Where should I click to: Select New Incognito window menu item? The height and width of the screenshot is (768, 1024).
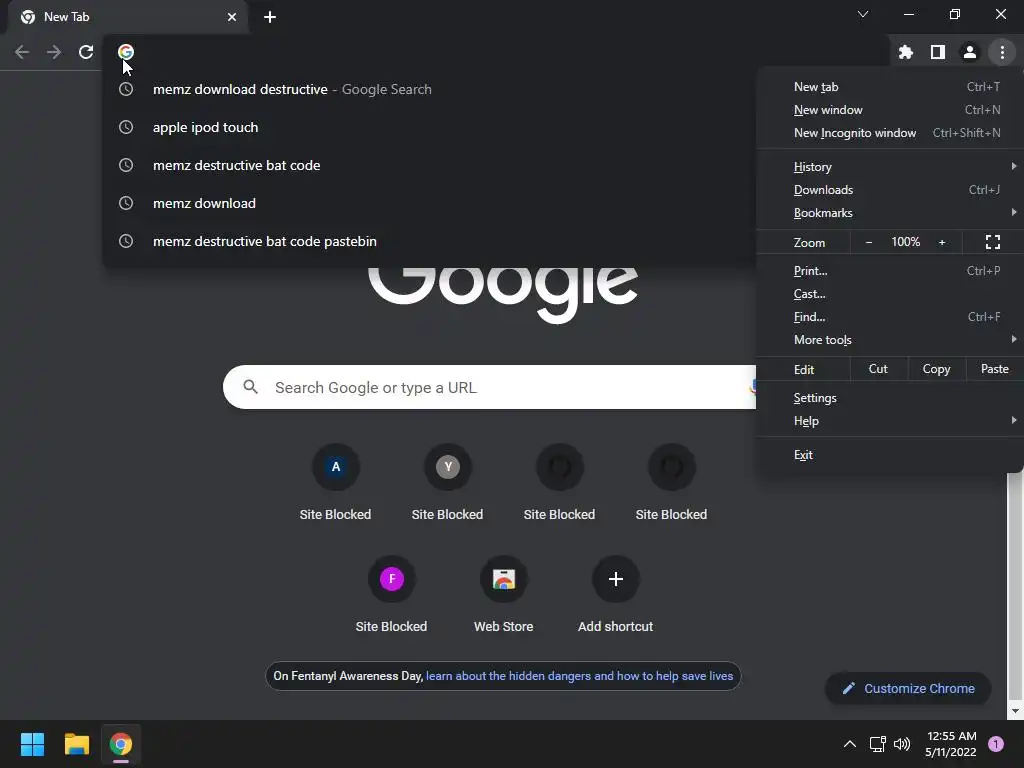click(x=889, y=133)
